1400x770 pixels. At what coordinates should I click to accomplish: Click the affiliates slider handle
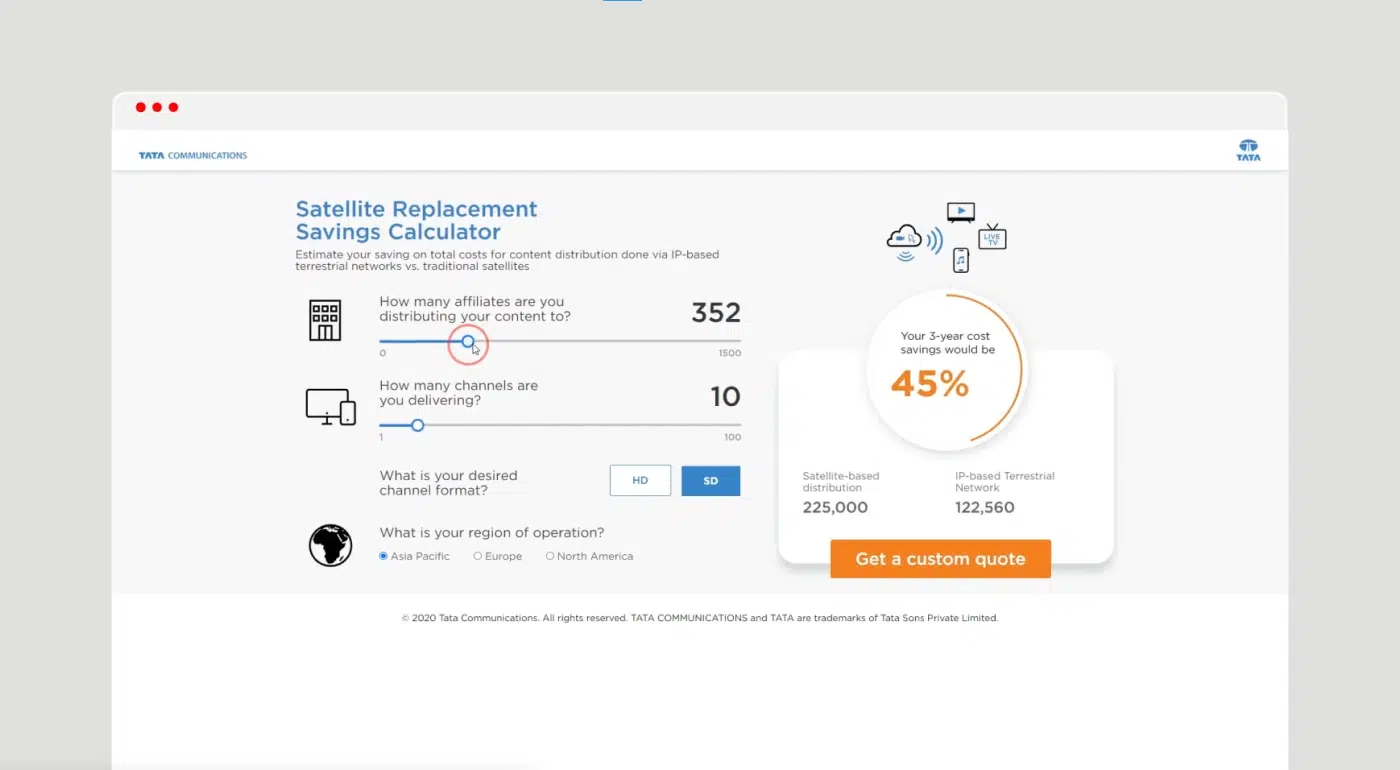pos(468,341)
